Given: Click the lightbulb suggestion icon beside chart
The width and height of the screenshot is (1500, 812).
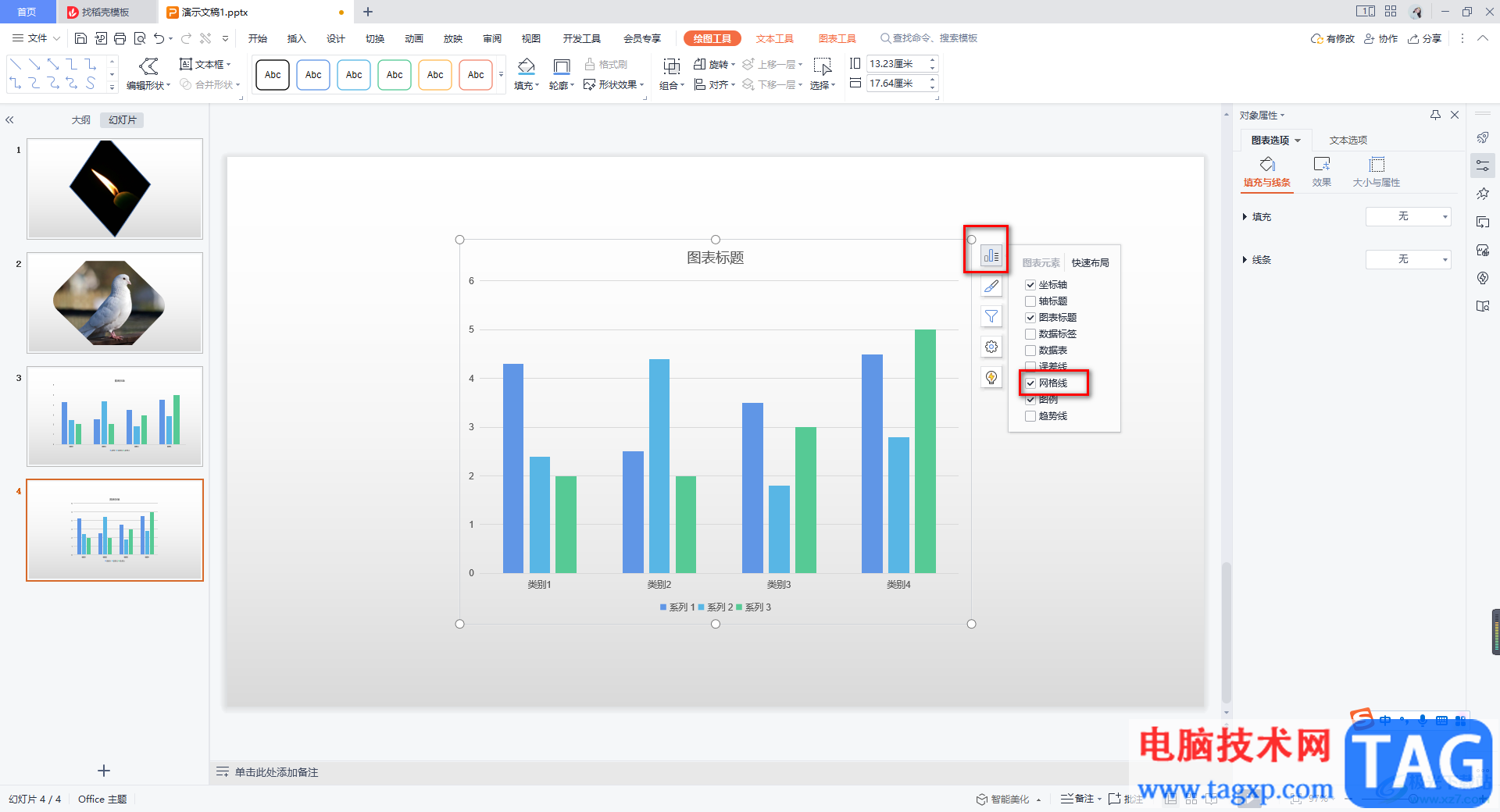Looking at the screenshot, I should tap(991, 377).
